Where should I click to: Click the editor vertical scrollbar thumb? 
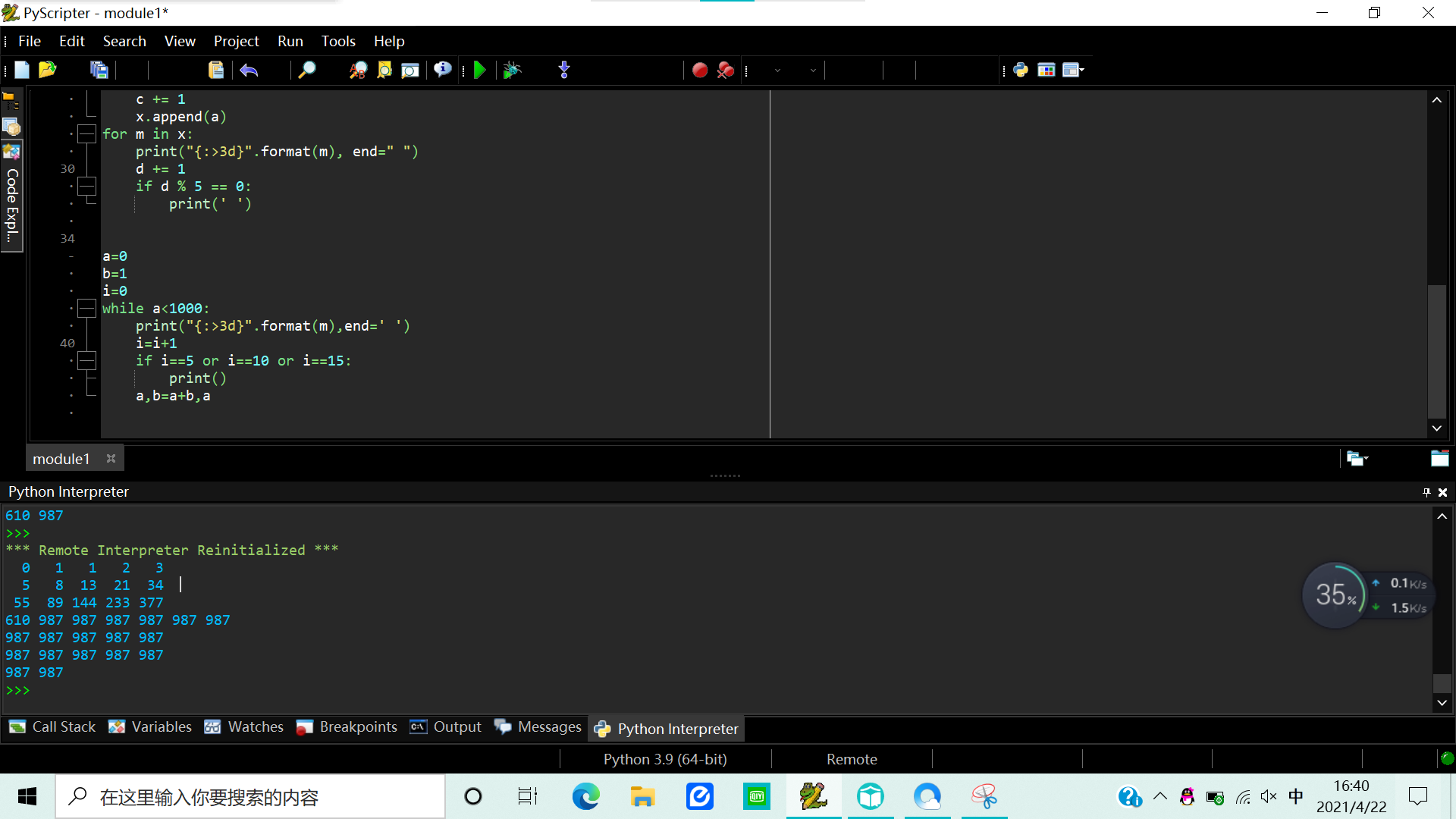pyautogui.click(x=1436, y=349)
